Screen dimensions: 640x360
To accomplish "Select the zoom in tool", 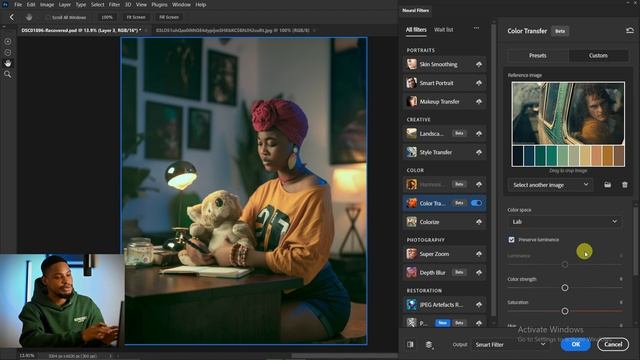I will point(7,41).
